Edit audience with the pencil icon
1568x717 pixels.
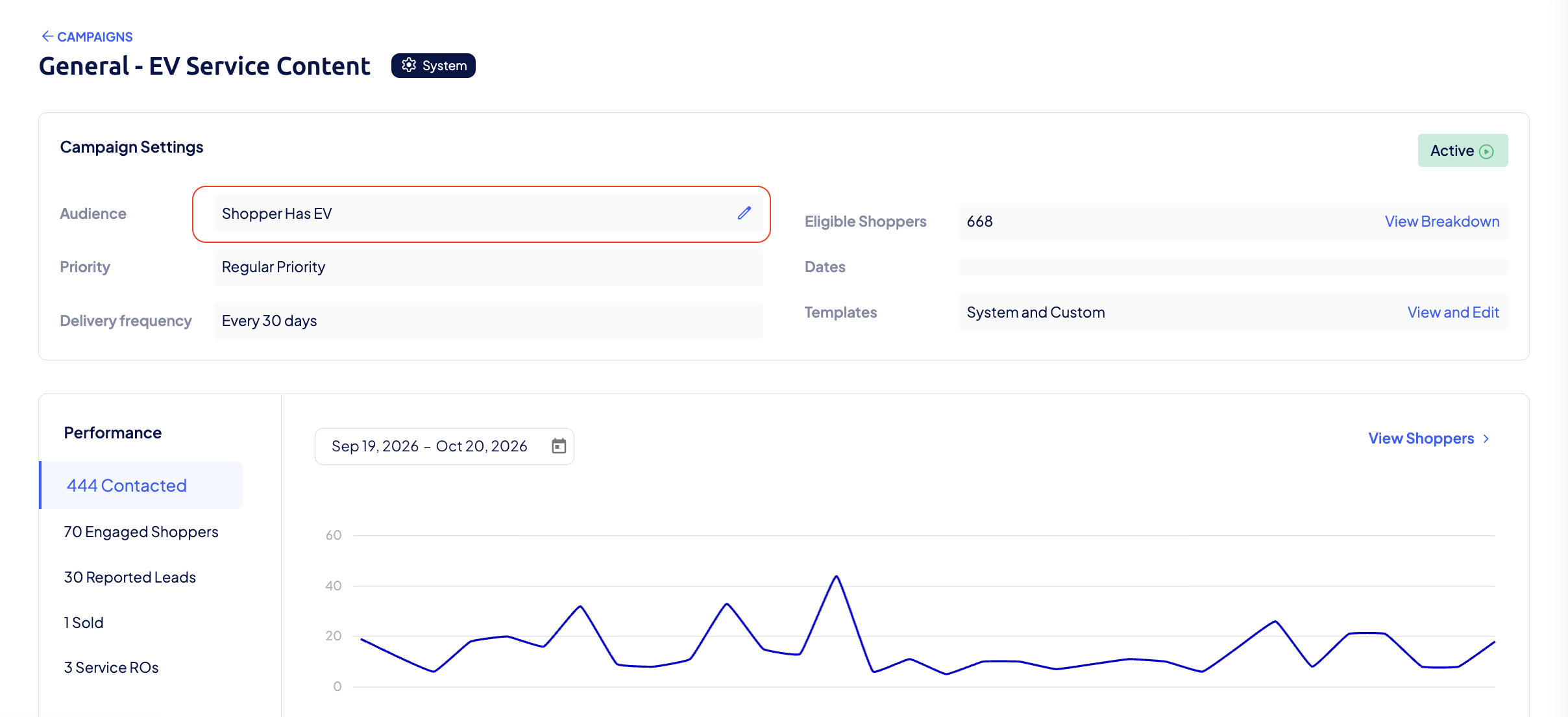click(x=744, y=213)
